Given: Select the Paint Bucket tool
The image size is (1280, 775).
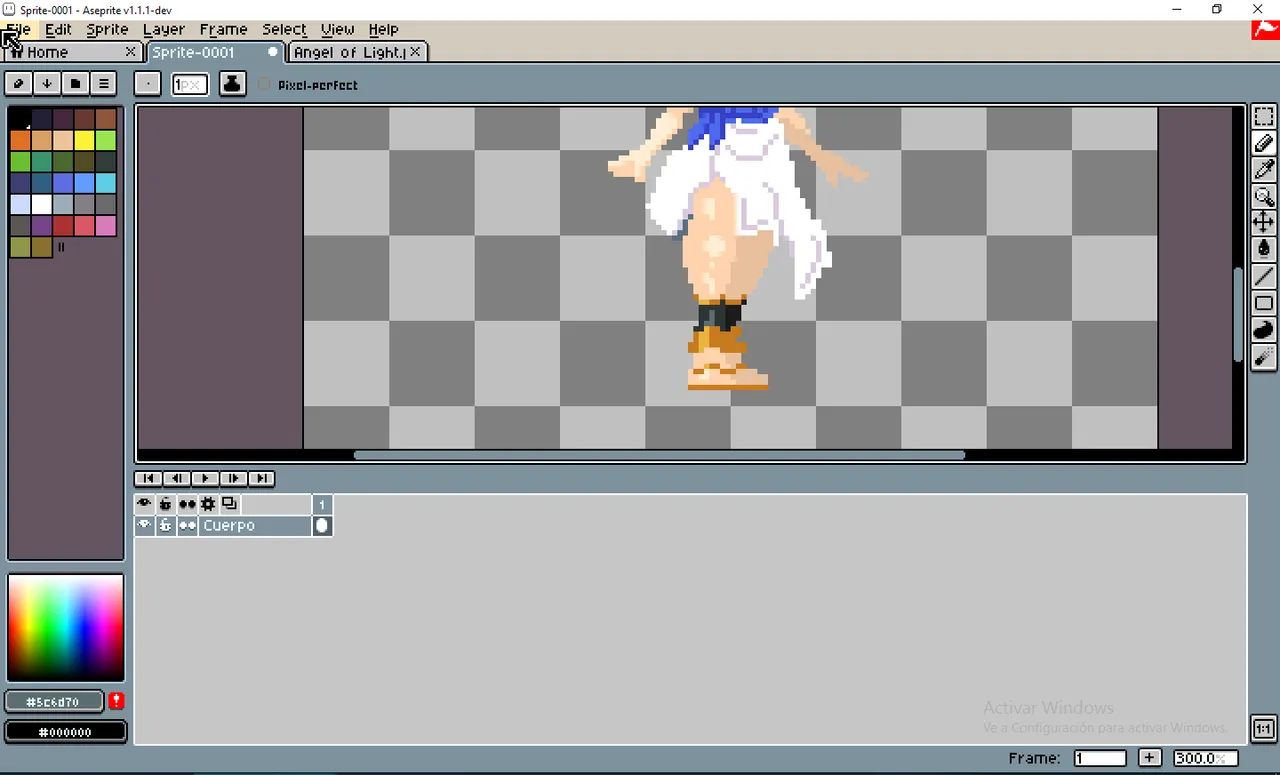Looking at the screenshot, I should (1263, 249).
